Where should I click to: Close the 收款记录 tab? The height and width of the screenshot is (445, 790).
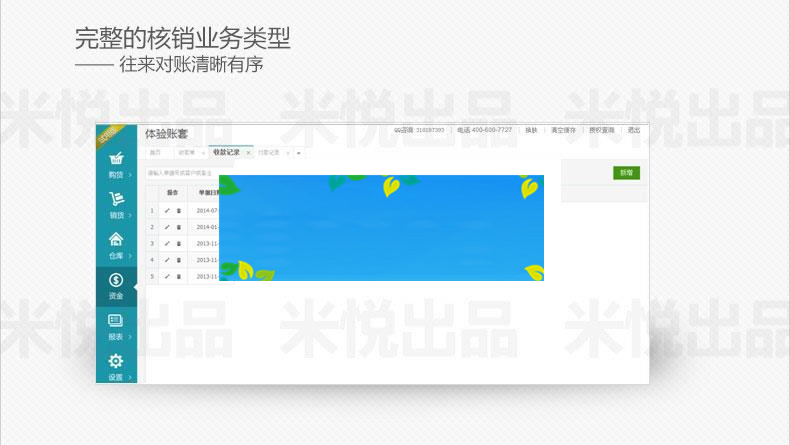(x=248, y=153)
